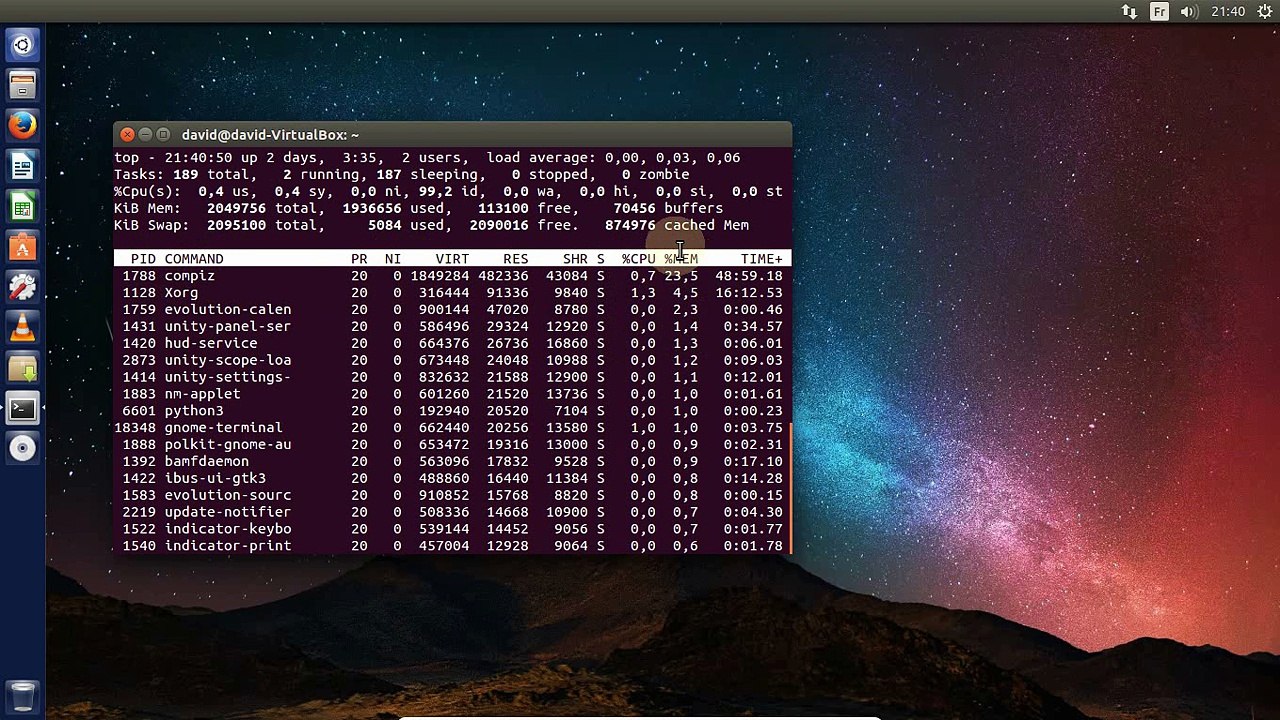The height and width of the screenshot is (720, 1280).
Task: Click the SHR column header
Action: click(x=575, y=259)
